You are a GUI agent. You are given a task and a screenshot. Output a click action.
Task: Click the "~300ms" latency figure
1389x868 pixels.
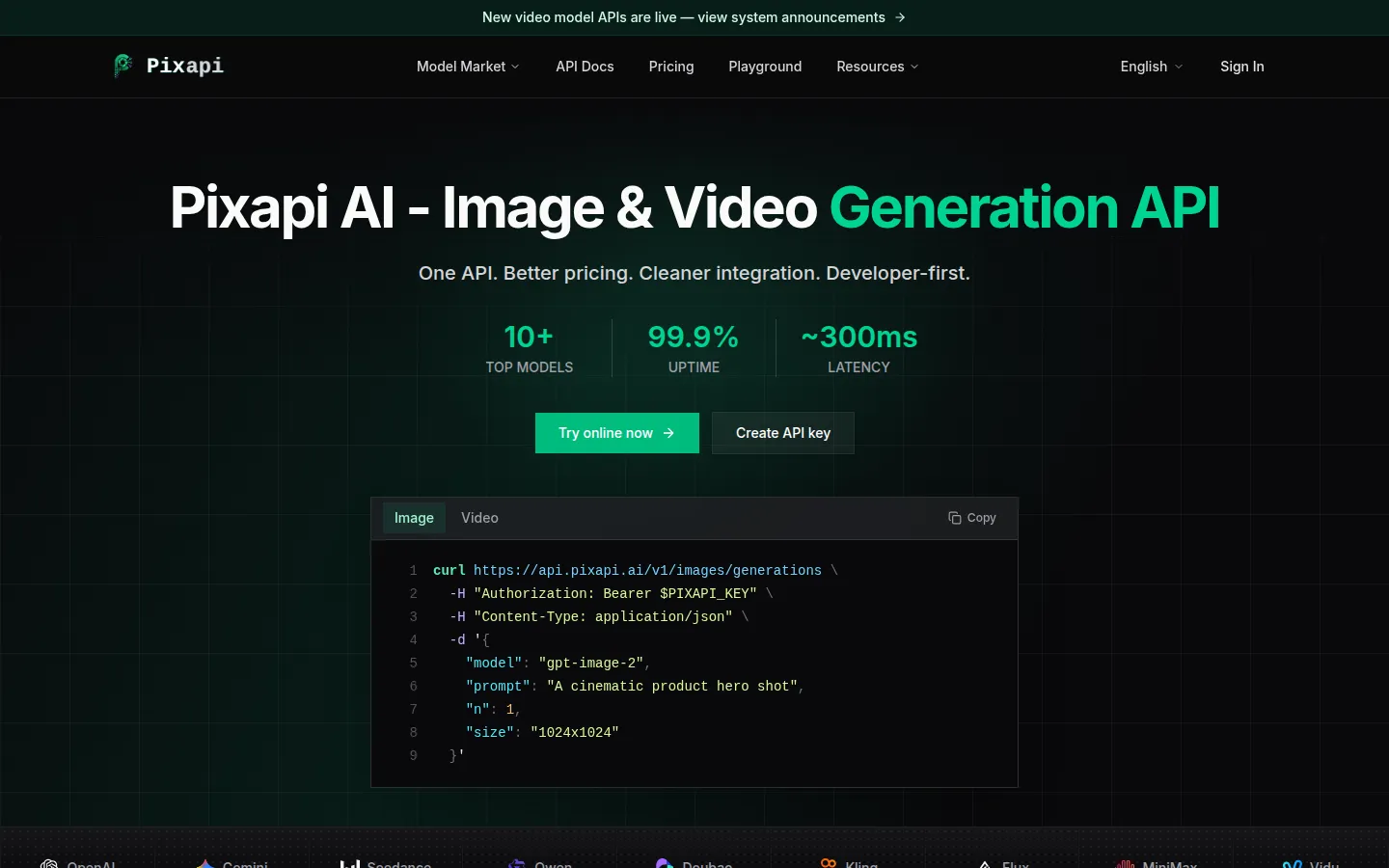tap(859, 337)
